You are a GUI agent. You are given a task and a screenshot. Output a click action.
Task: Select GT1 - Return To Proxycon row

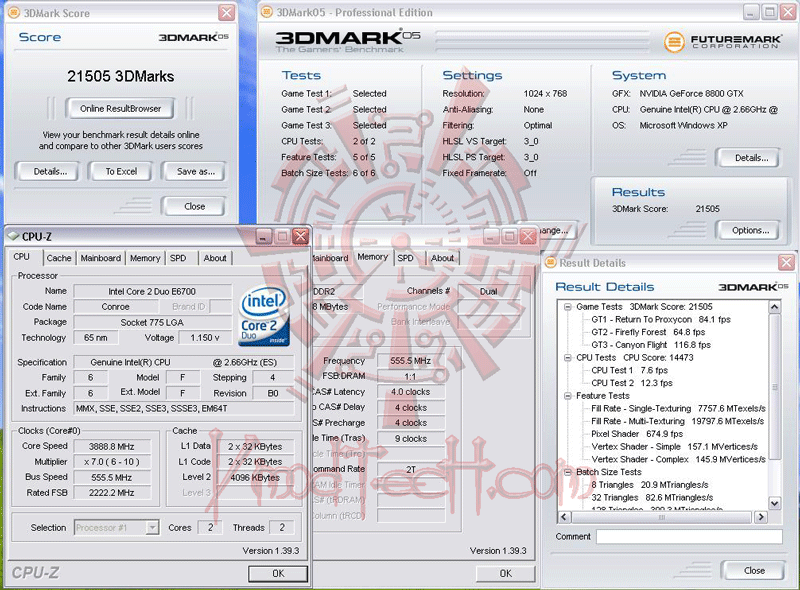[x=661, y=319]
